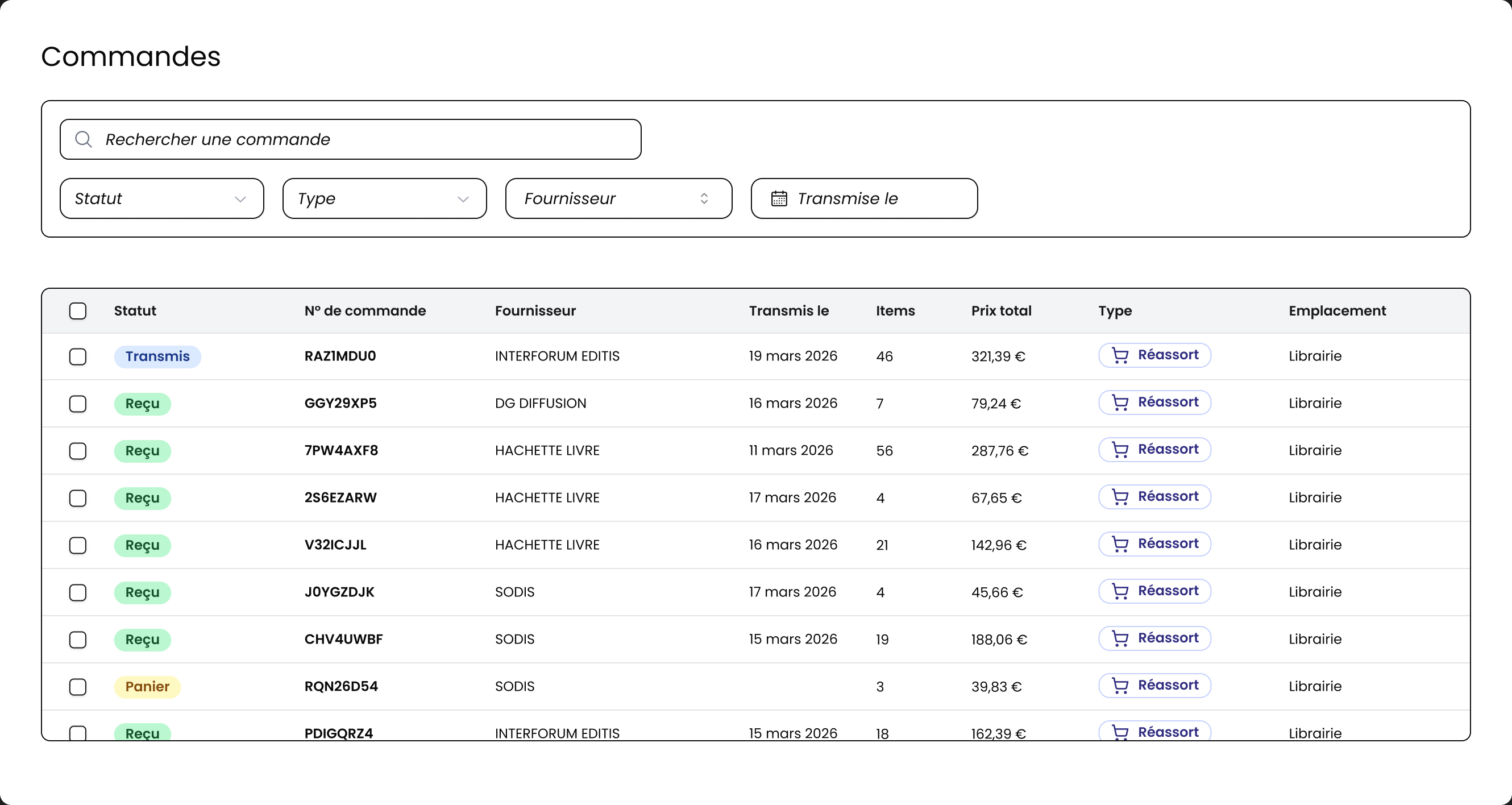Click the magnifier icon in search bar
This screenshot has width=1512, height=805.
[84, 139]
